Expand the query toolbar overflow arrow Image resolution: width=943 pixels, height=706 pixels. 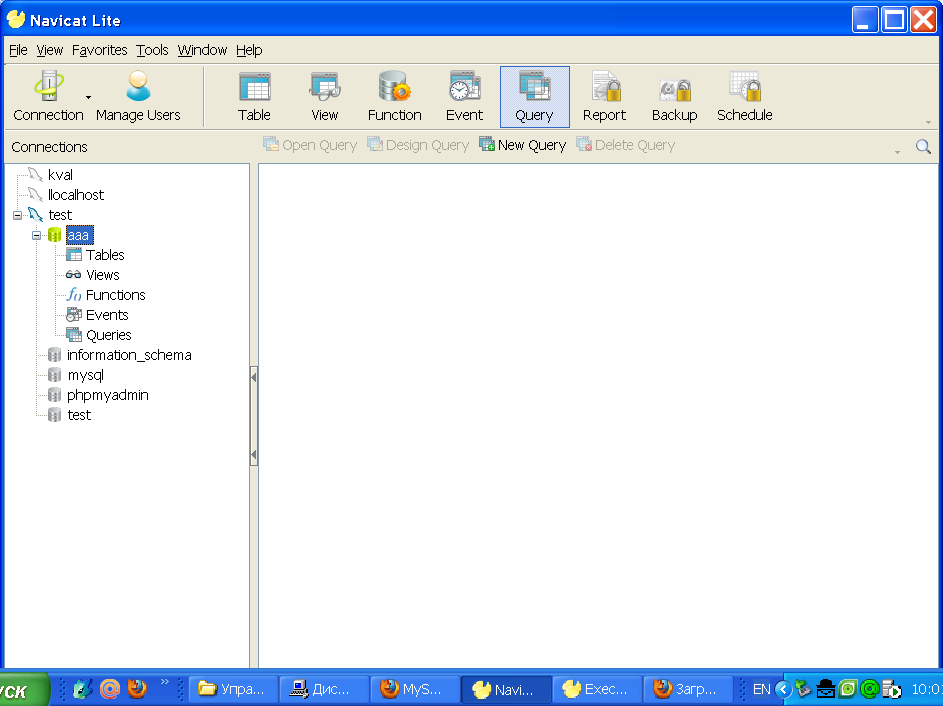coord(897,152)
